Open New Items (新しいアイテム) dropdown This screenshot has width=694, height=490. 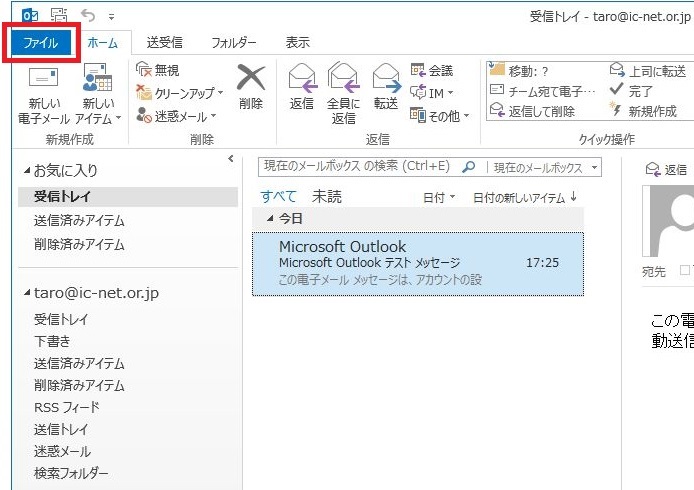pos(98,92)
